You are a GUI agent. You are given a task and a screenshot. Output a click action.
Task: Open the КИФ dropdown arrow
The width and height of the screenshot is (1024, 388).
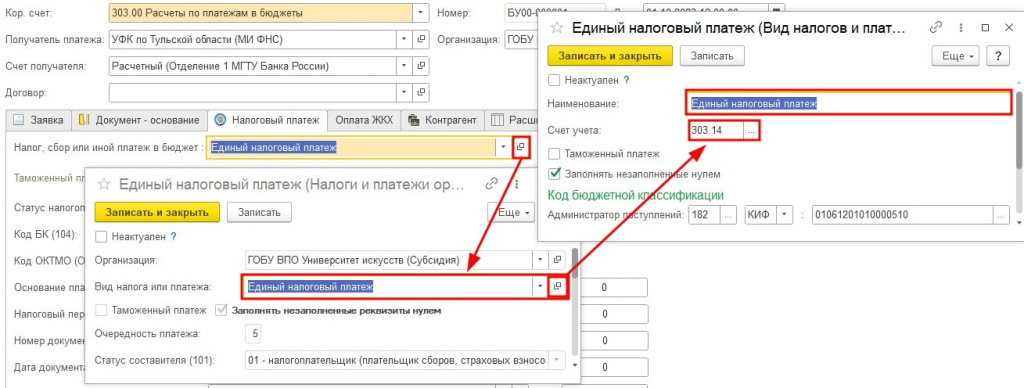(784, 214)
